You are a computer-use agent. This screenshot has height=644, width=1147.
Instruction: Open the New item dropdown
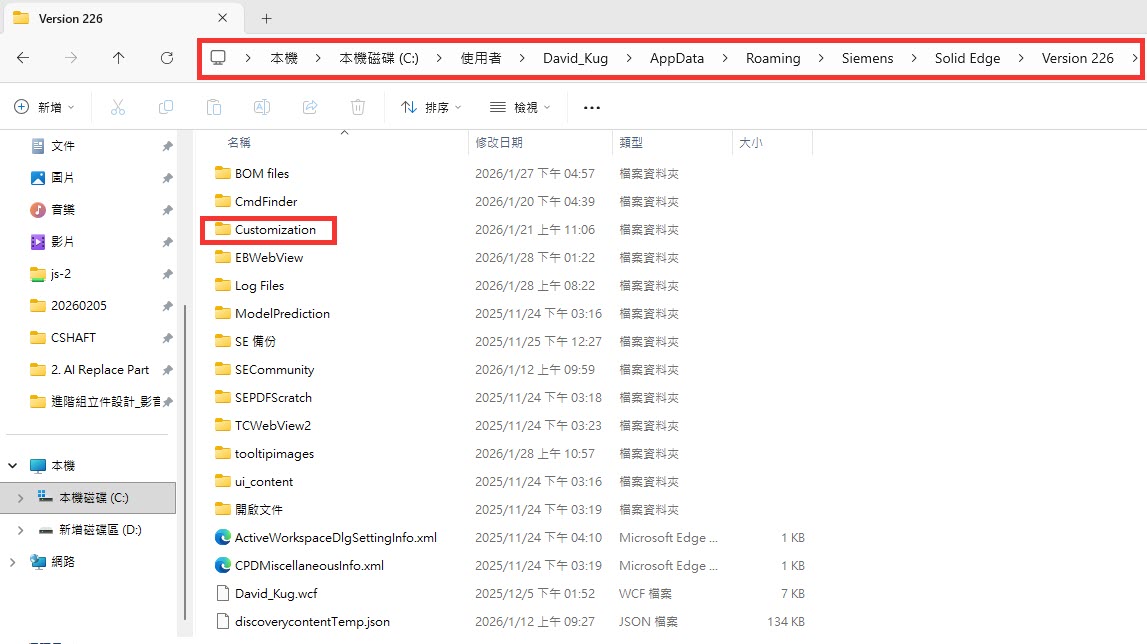pos(44,107)
